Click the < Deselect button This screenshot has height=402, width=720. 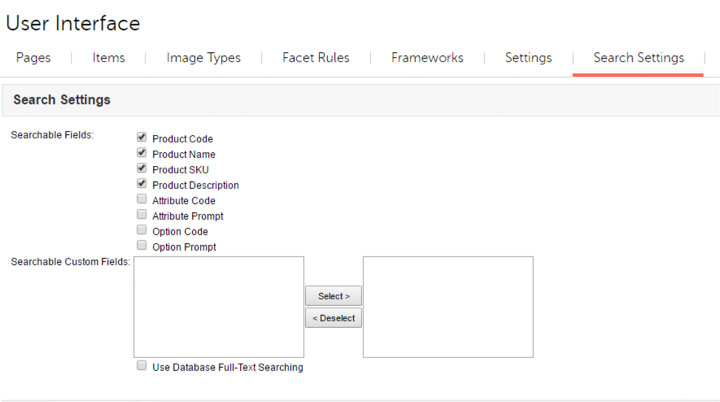pyautogui.click(x=333, y=318)
